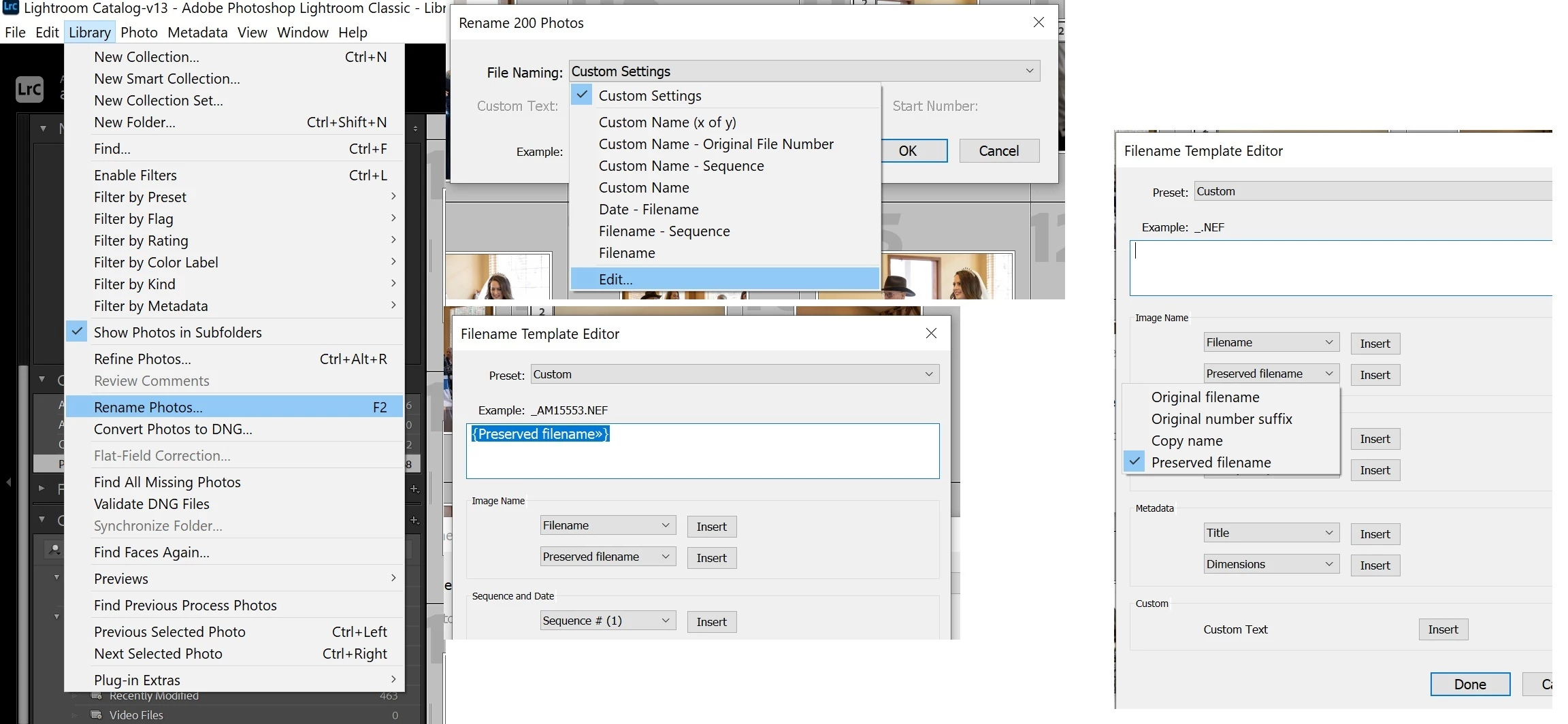Expand the Filter by Rating submenu
Viewport: 1568px width, 724px height.
(234, 241)
